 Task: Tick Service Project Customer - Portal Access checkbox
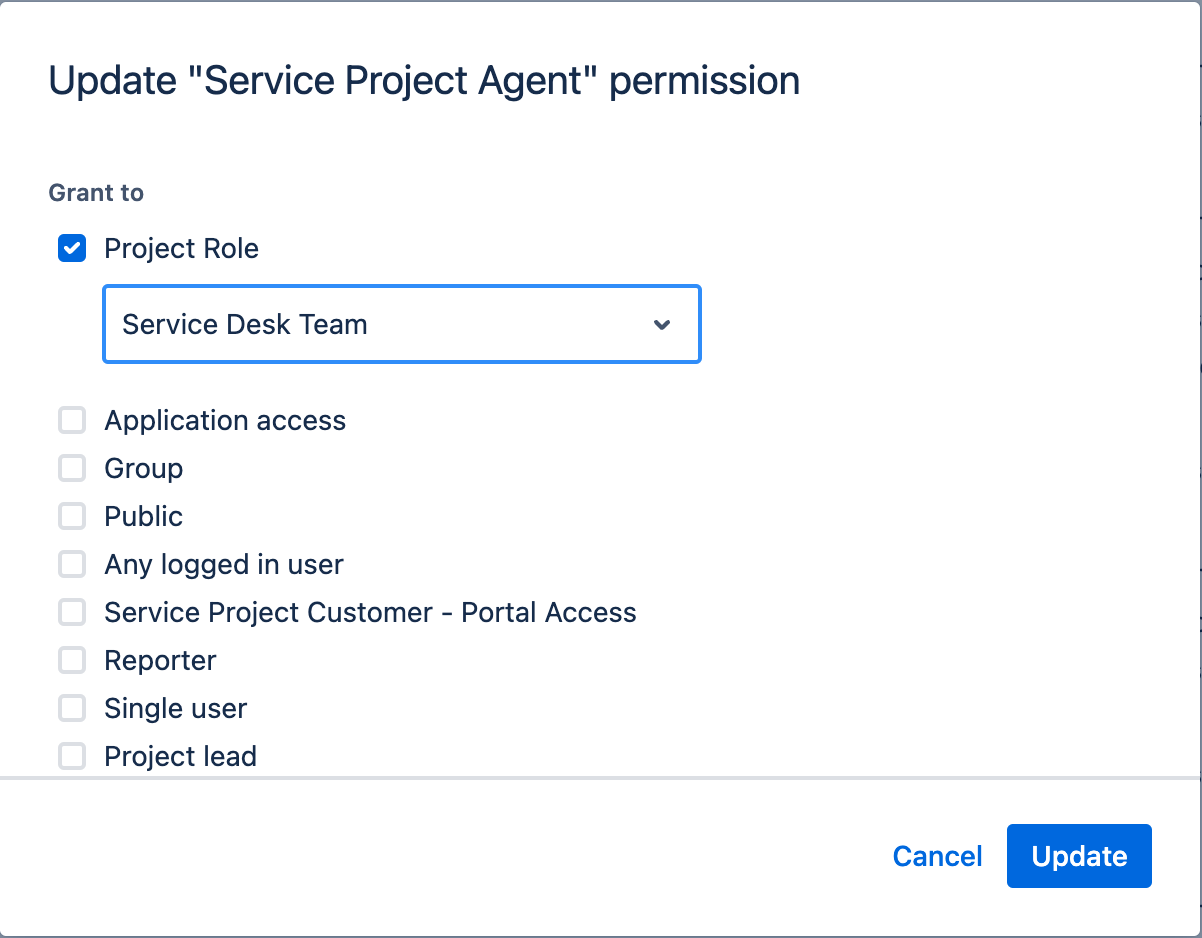[x=72, y=613]
